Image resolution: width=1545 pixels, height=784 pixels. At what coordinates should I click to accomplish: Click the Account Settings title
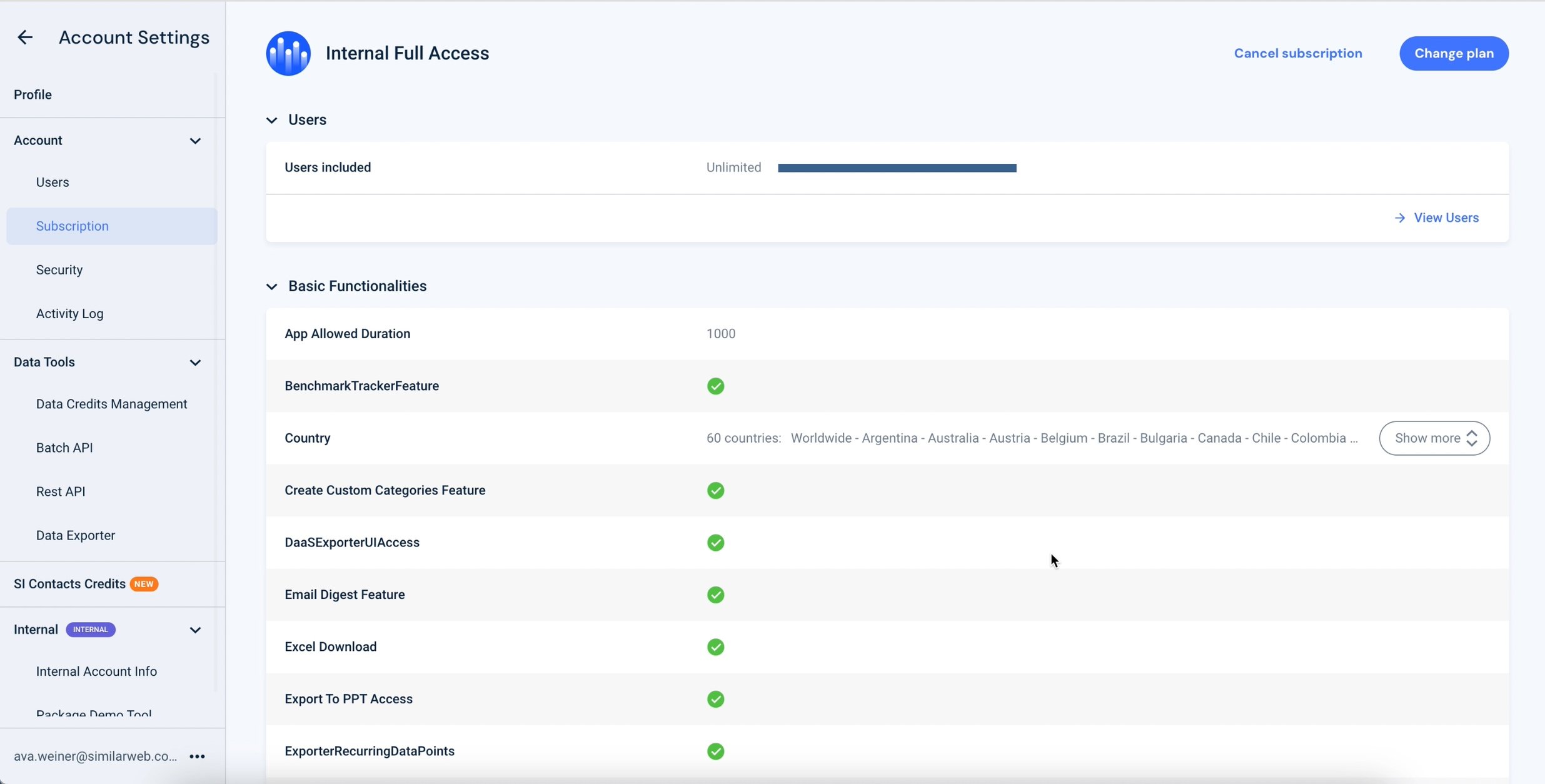coord(134,38)
